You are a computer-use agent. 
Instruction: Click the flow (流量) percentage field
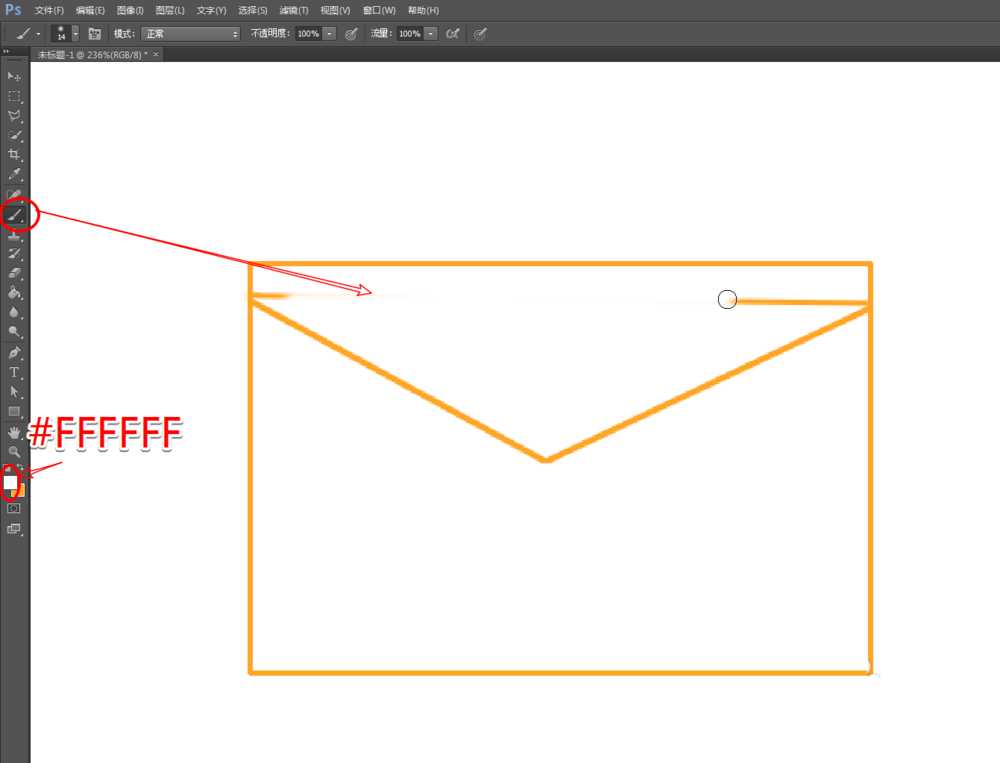(x=409, y=33)
